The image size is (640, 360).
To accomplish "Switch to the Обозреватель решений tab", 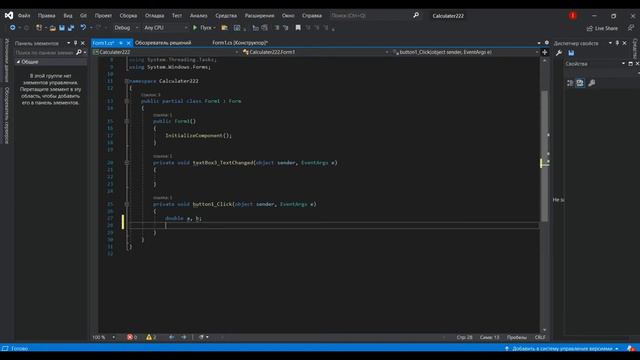I will (163, 43).
